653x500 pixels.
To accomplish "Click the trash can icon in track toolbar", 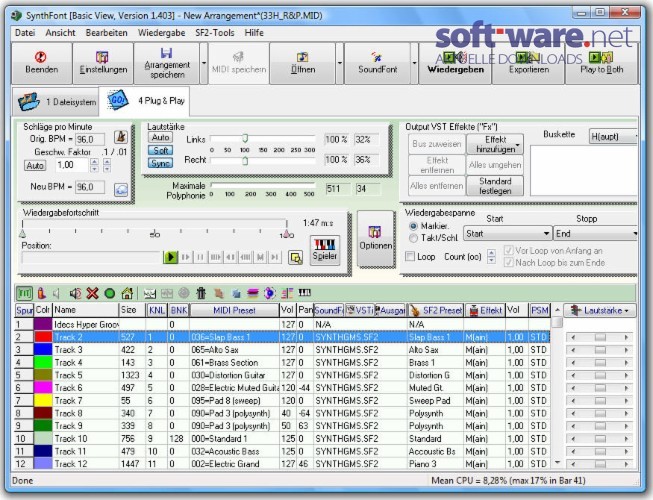I will 201,294.
